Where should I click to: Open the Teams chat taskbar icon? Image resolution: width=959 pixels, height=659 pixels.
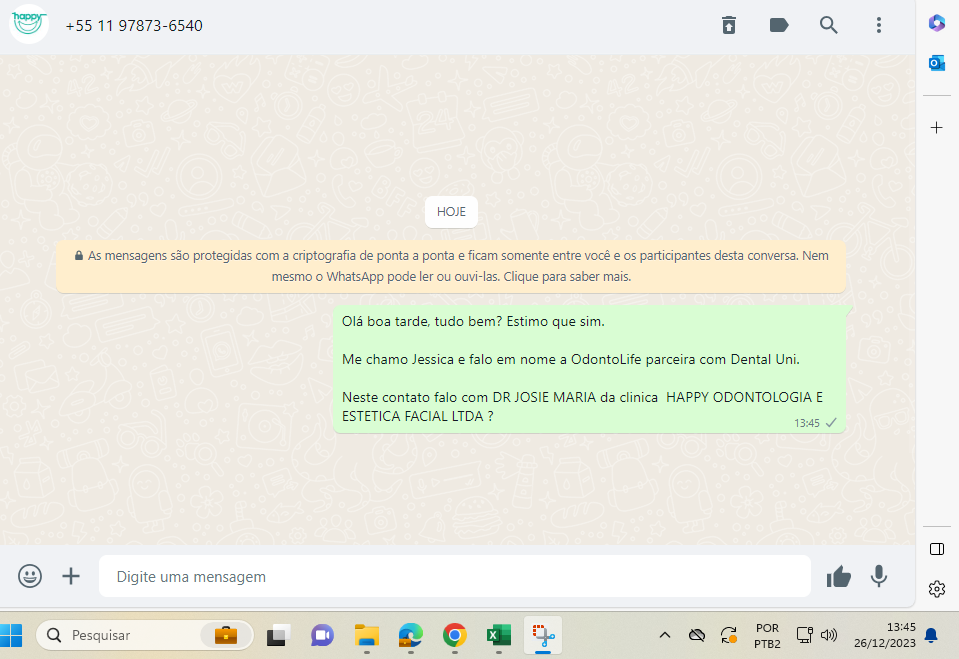point(322,635)
